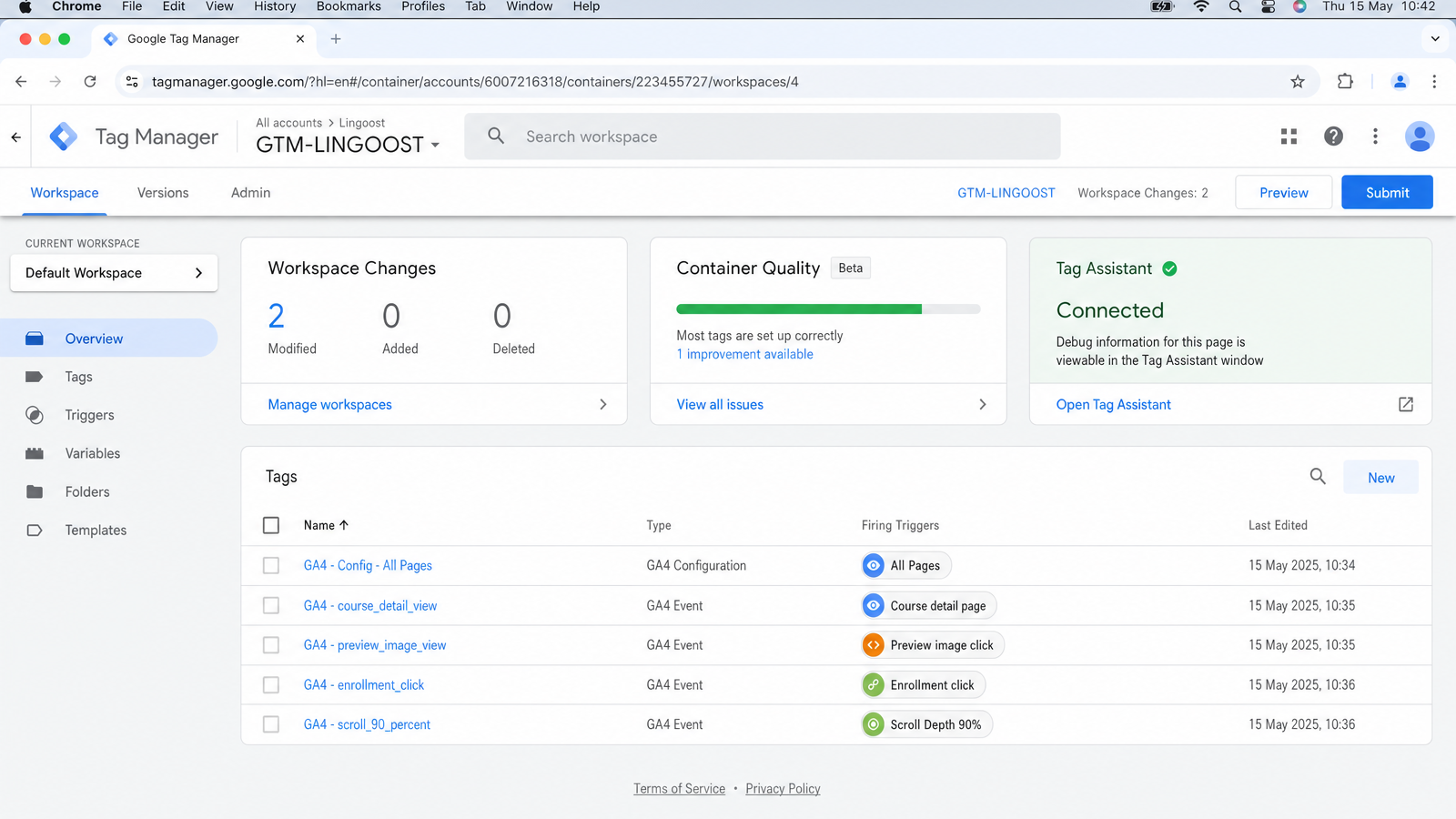
Task: Open the History menu in menu bar
Action: [x=275, y=6]
